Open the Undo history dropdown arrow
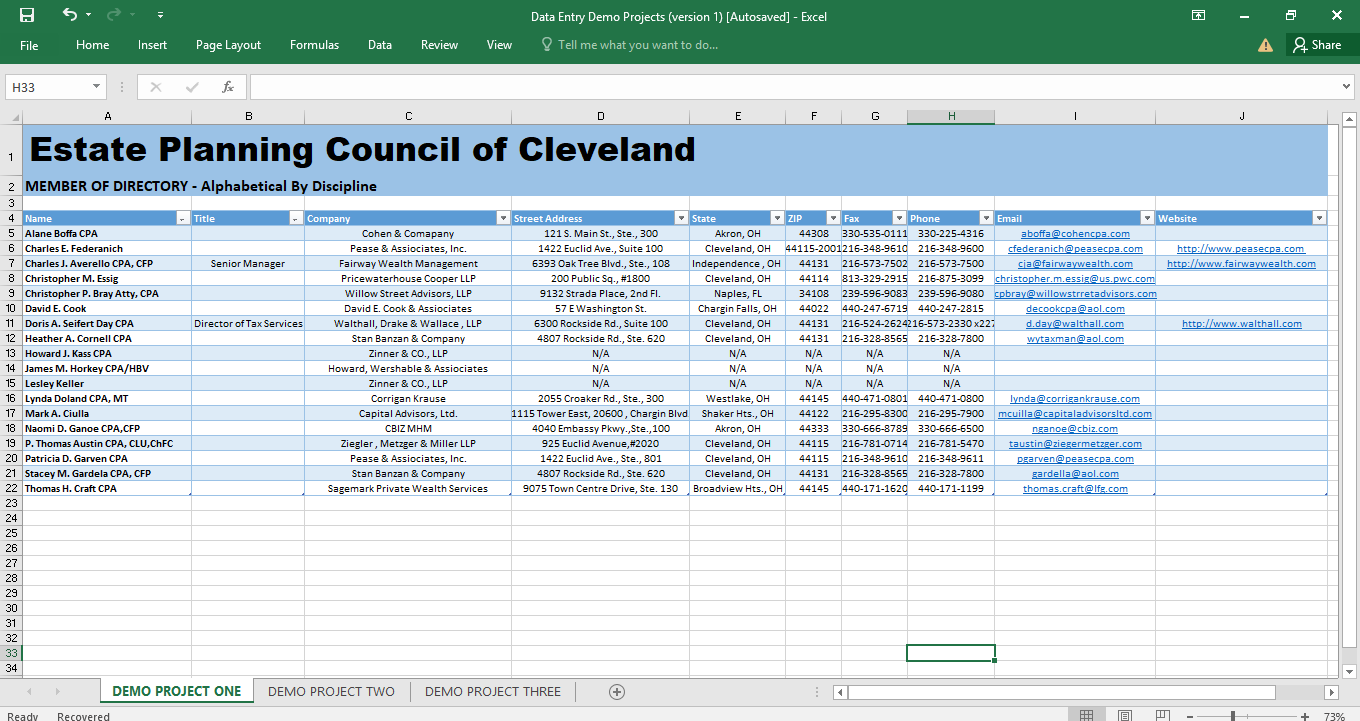Viewport: 1360px width, 721px height. [x=88, y=15]
